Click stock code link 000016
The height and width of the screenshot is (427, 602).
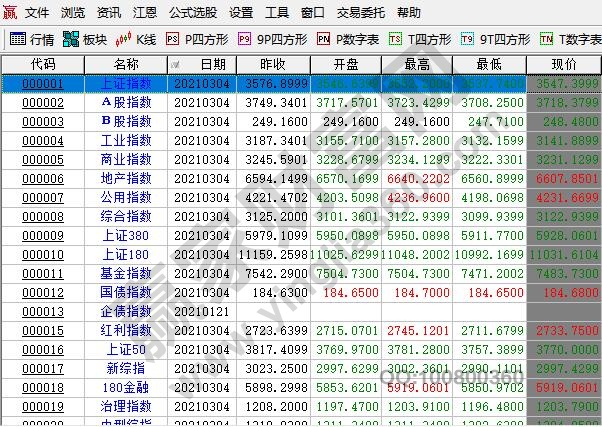click(x=43, y=350)
